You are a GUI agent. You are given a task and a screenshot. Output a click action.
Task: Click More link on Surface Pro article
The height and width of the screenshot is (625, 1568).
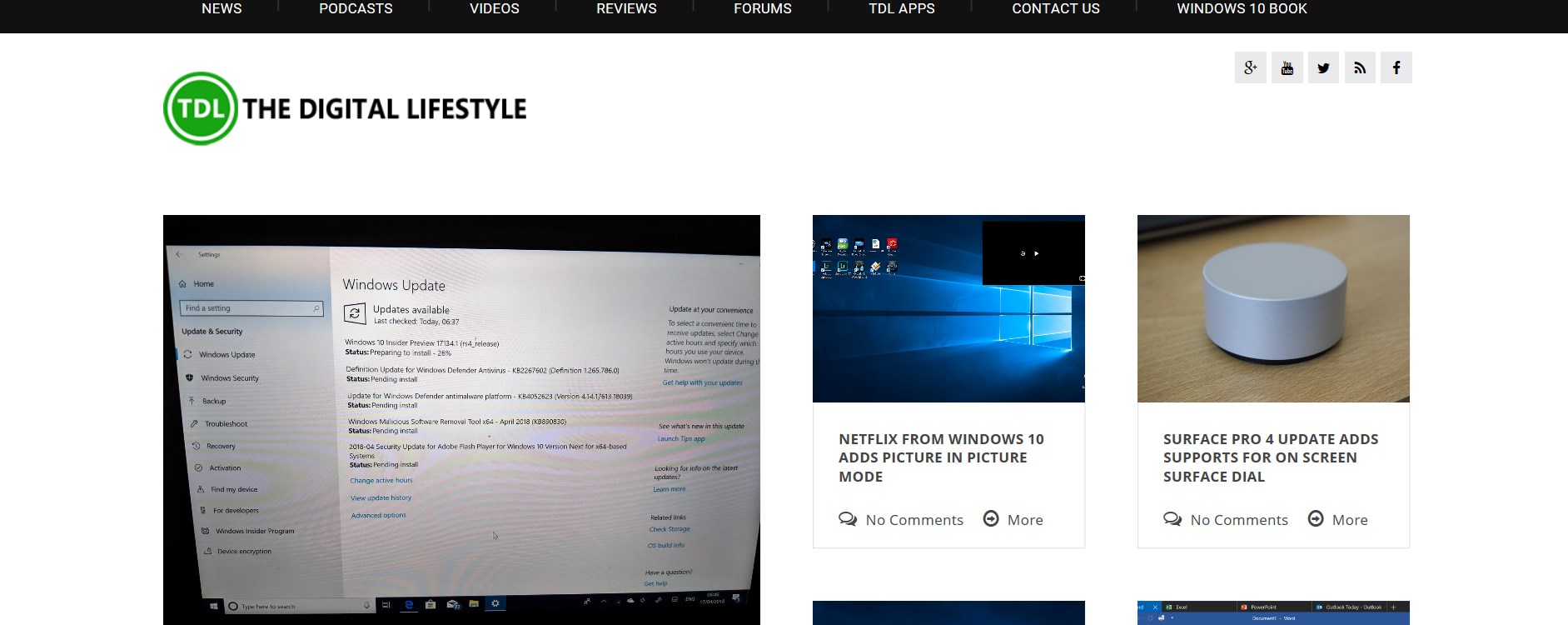coord(1350,520)
